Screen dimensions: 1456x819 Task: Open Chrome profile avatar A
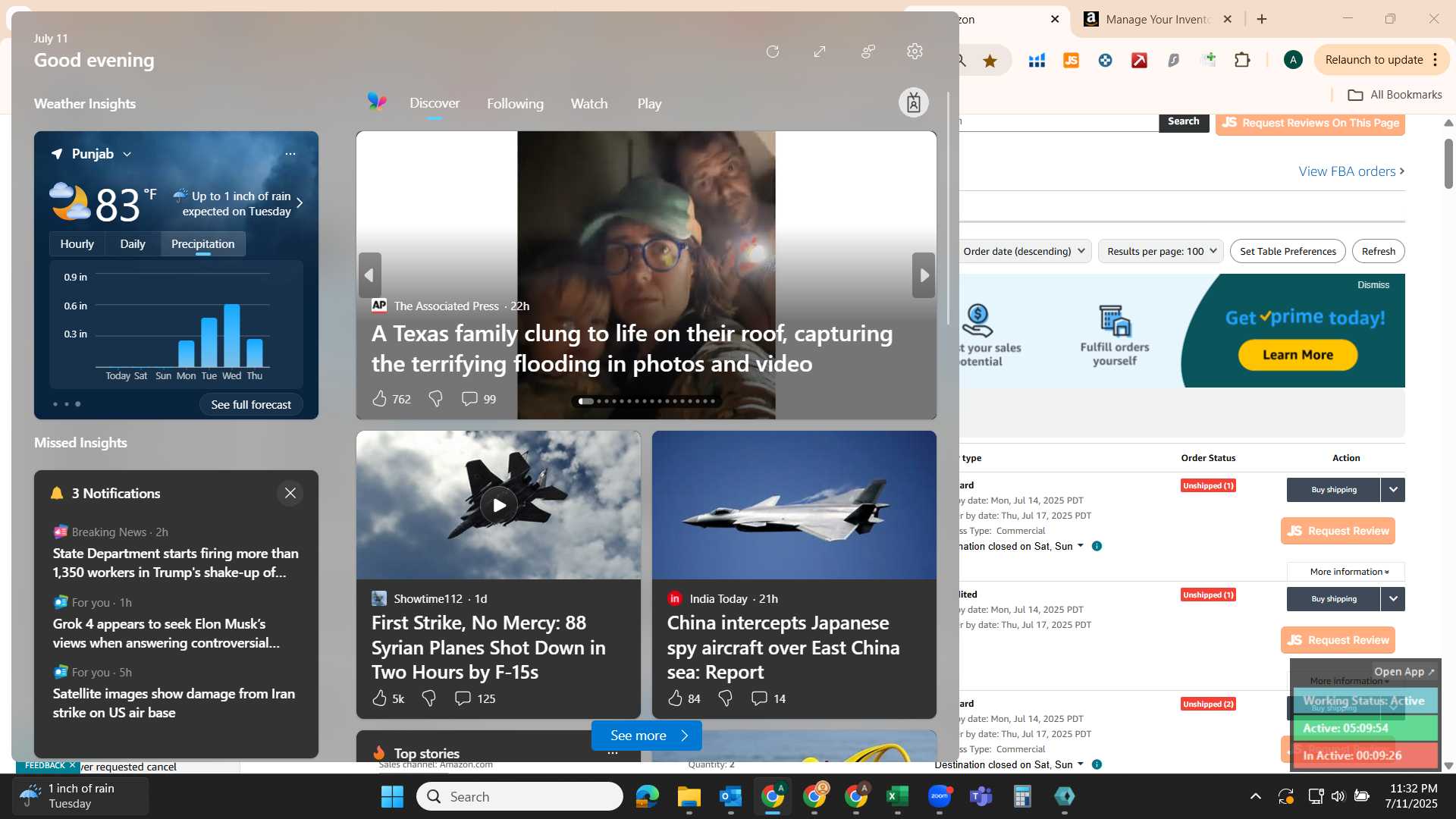click(1293, 60)
